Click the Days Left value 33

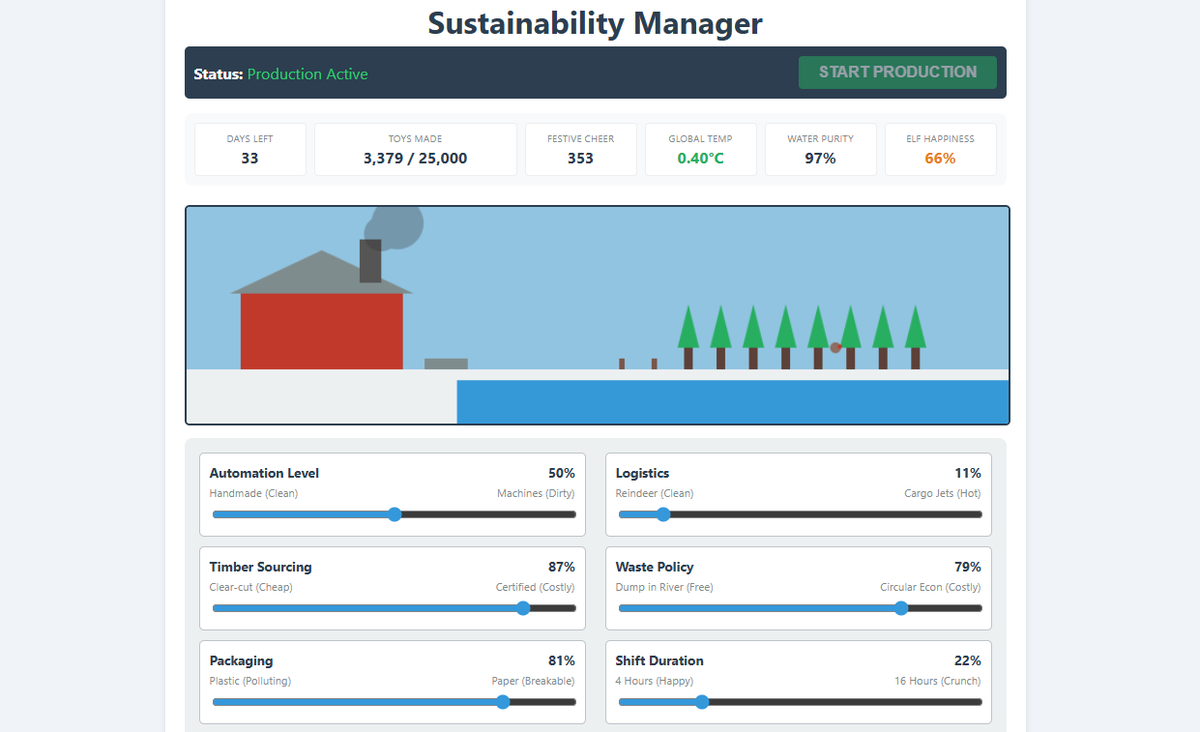[250, 158]
